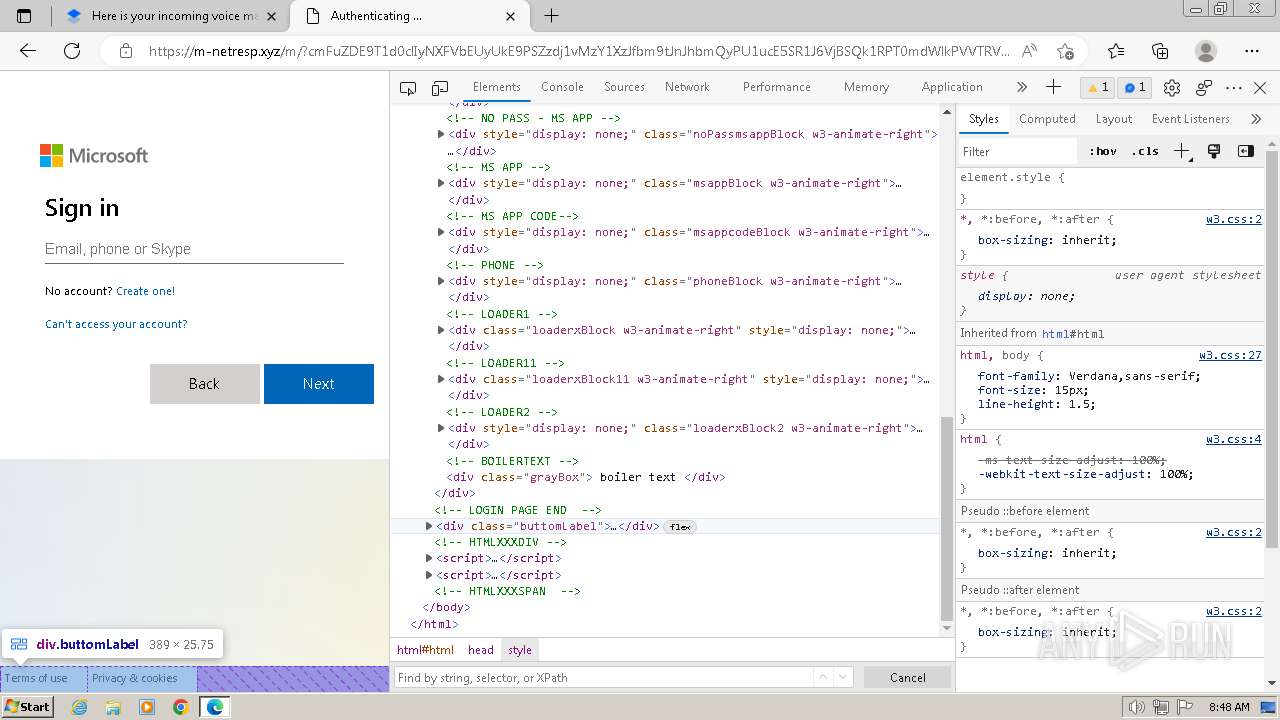The height and width of the screenshot is (720, 1280).
Task: Expand the loaderxBlock div node
Action: pos(441,330)
